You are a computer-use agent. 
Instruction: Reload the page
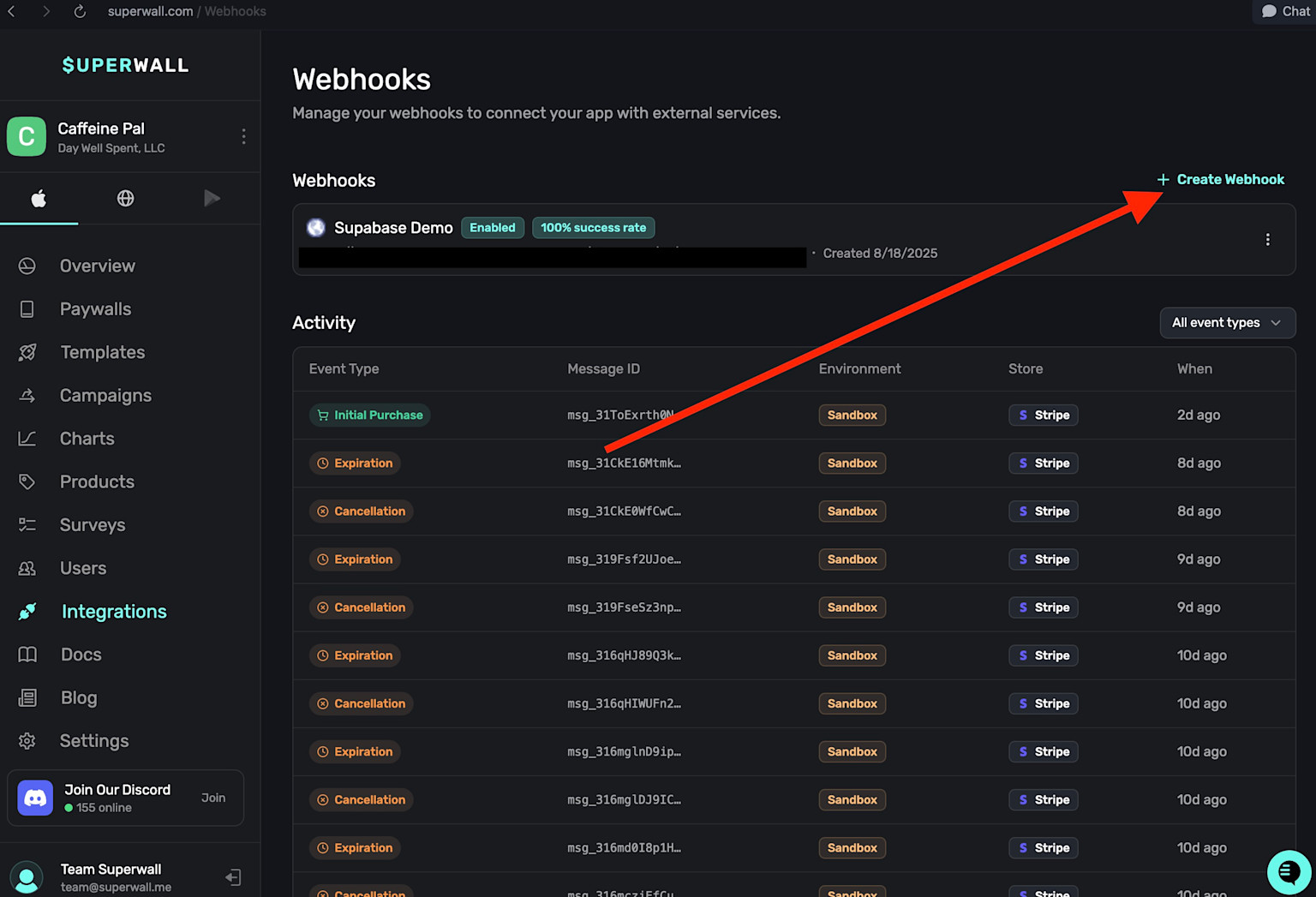tap(80, 11)
